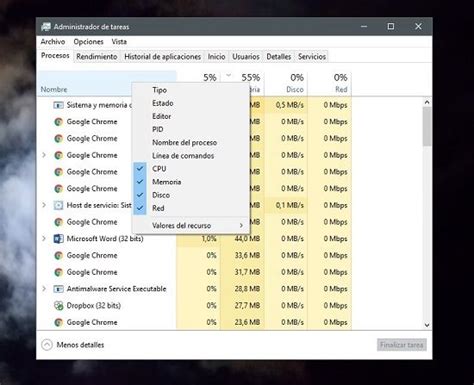Click the scrollbar down arrow
474x385 pixels.
[x=427, y=325]
